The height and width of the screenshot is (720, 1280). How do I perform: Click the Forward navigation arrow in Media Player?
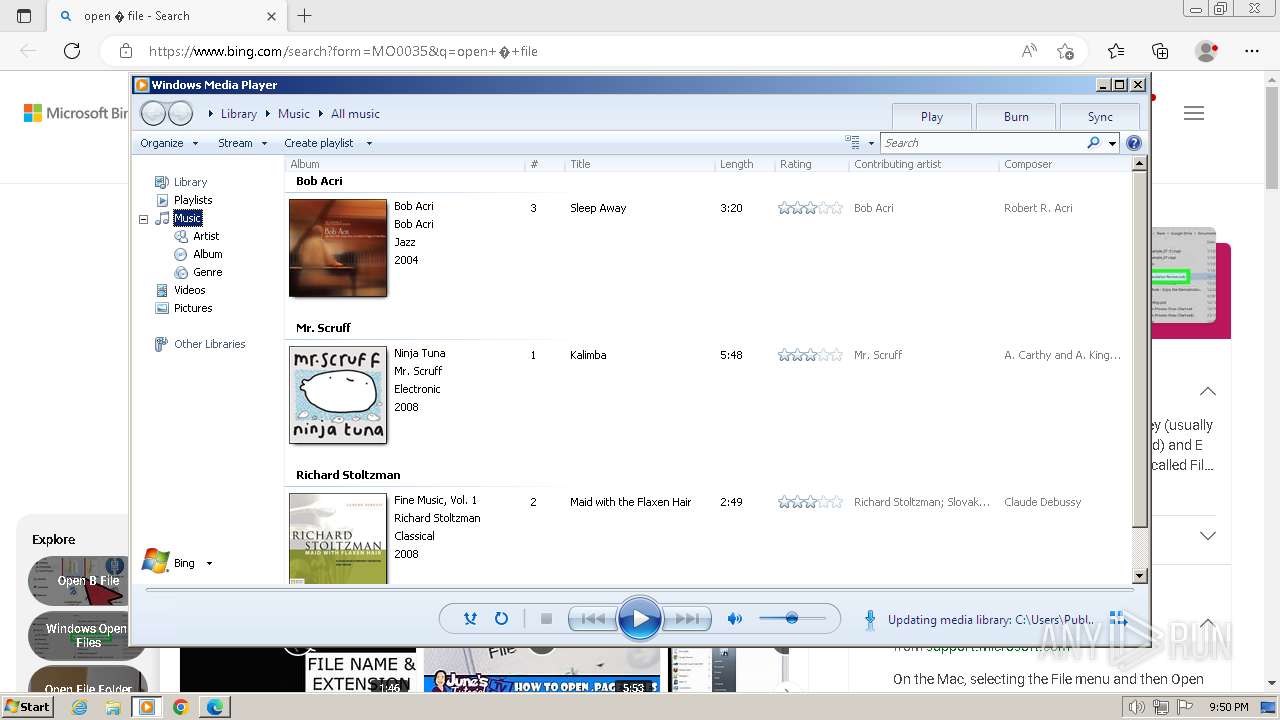[180, 113]
